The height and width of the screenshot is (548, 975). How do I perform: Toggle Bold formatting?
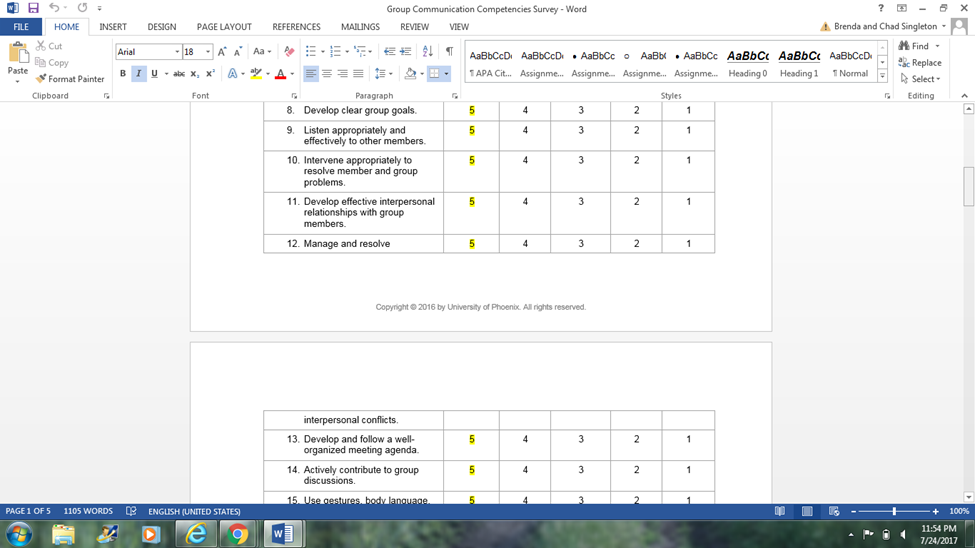(123, 74)
